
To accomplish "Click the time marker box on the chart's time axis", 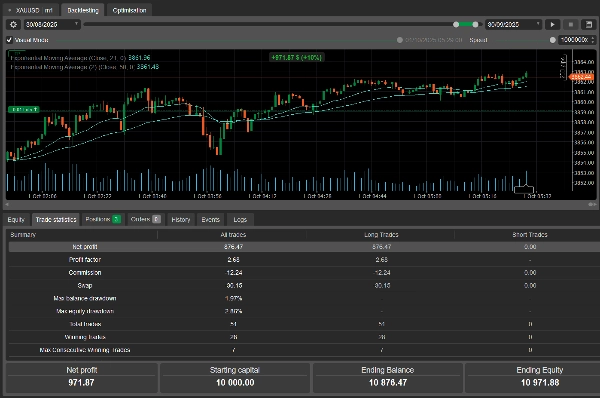I will click(523, 189).
